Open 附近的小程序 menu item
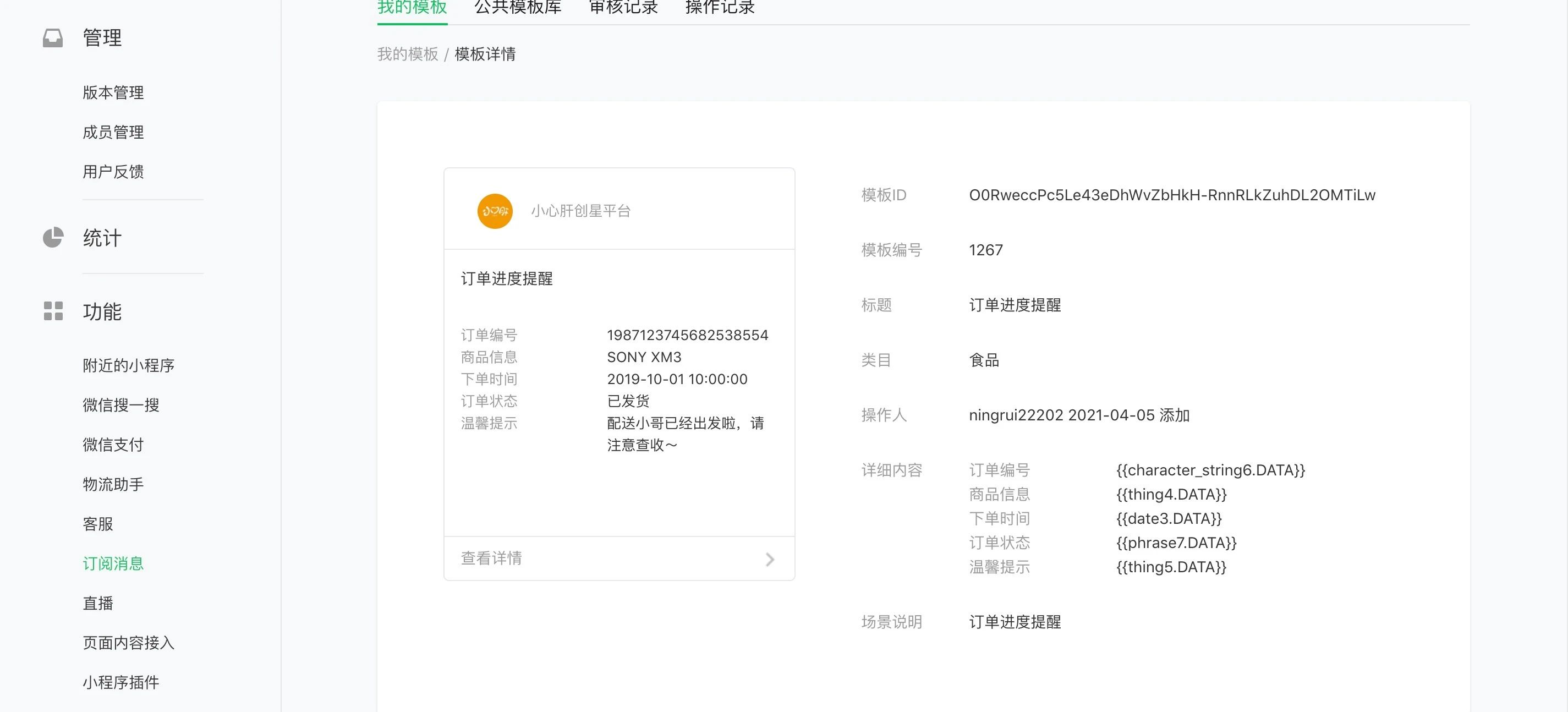This screenshot has width=1568, height=712. pyautogui.click(x=128, y=365)
